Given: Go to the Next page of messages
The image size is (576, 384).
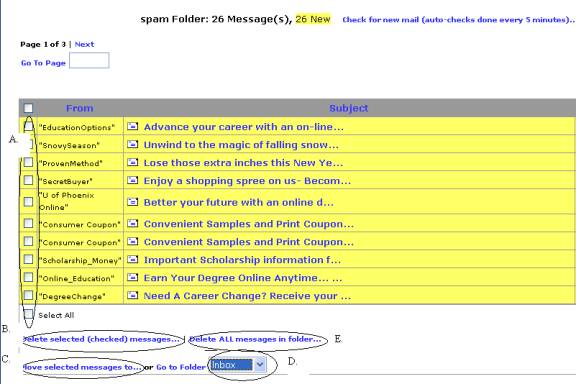Looking at the screenshot, I should tap(84, 44).
